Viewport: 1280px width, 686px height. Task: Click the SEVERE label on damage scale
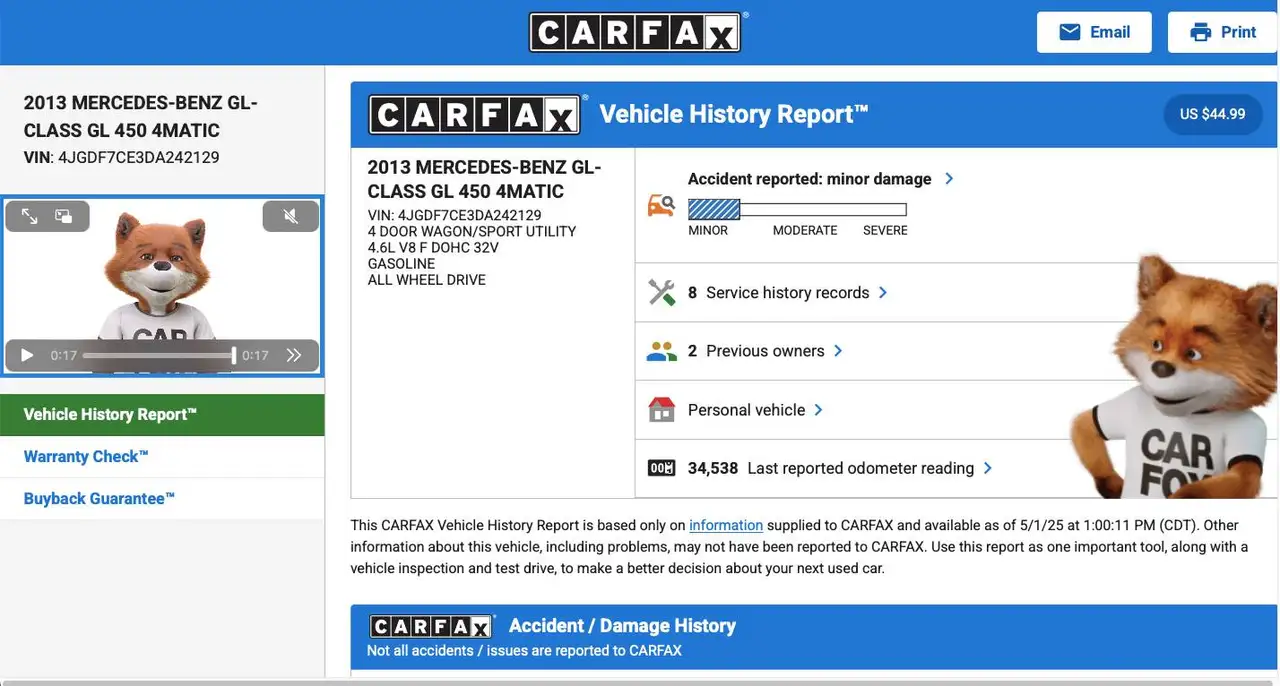coord(885,231)
